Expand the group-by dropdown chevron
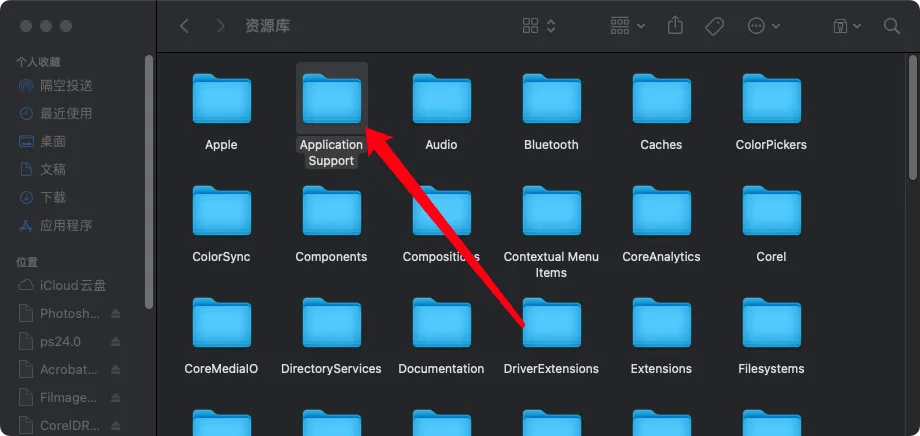The height and width of the screenshot is (436, 920). [641, 26]
